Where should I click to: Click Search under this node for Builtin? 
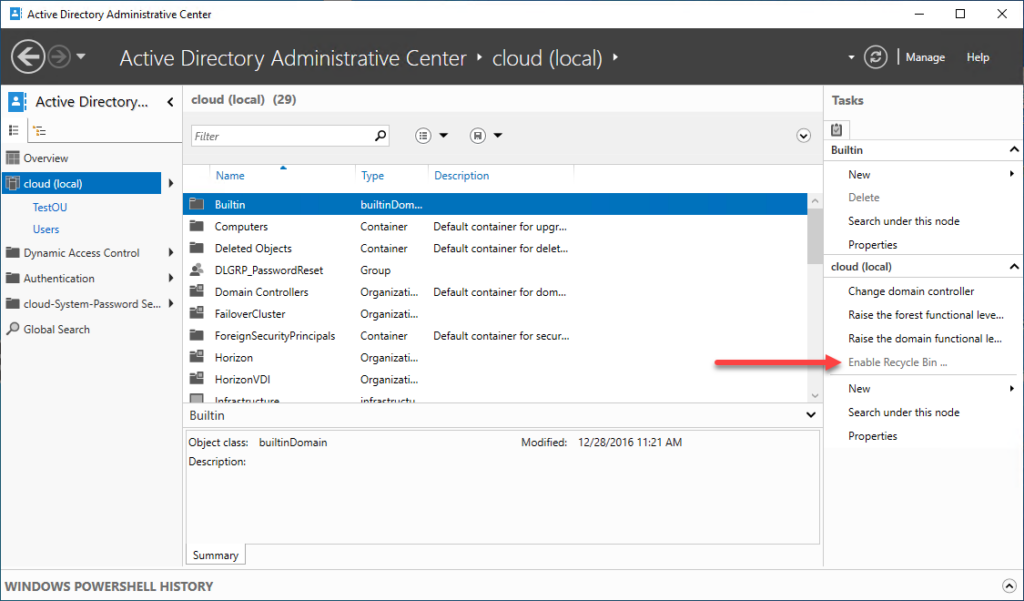(x=904, y=221)
